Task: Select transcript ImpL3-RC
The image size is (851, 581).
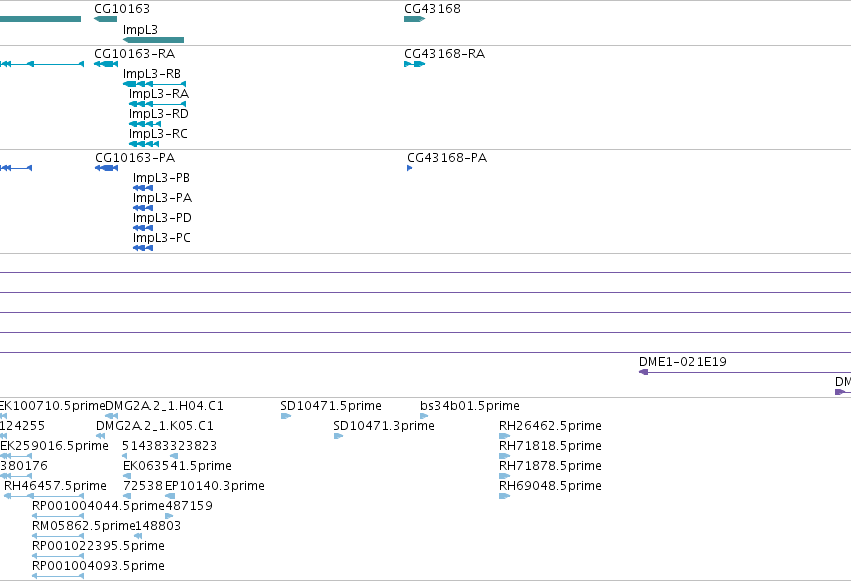Action: [x=158, y=134]
